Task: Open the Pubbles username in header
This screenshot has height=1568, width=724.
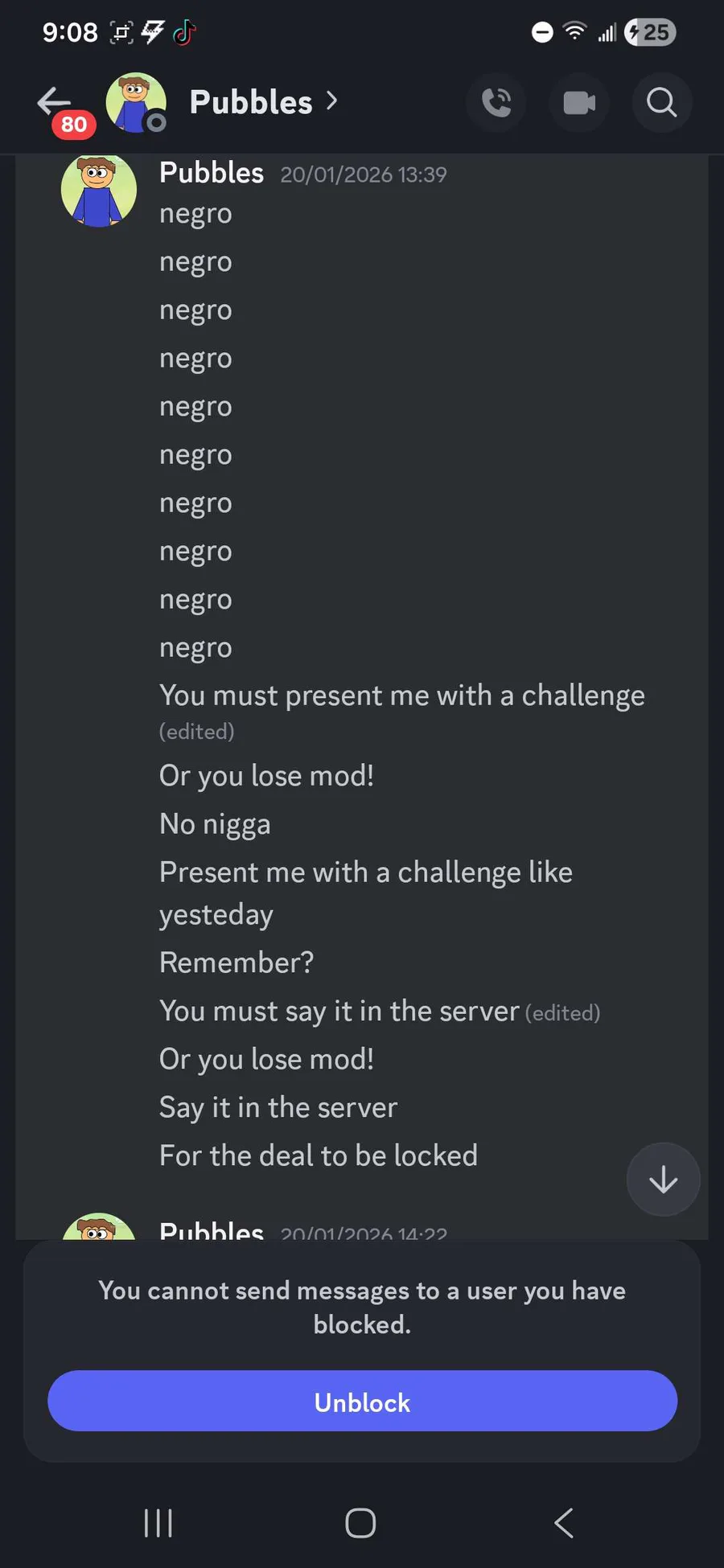Action: (x=250, y=103)
